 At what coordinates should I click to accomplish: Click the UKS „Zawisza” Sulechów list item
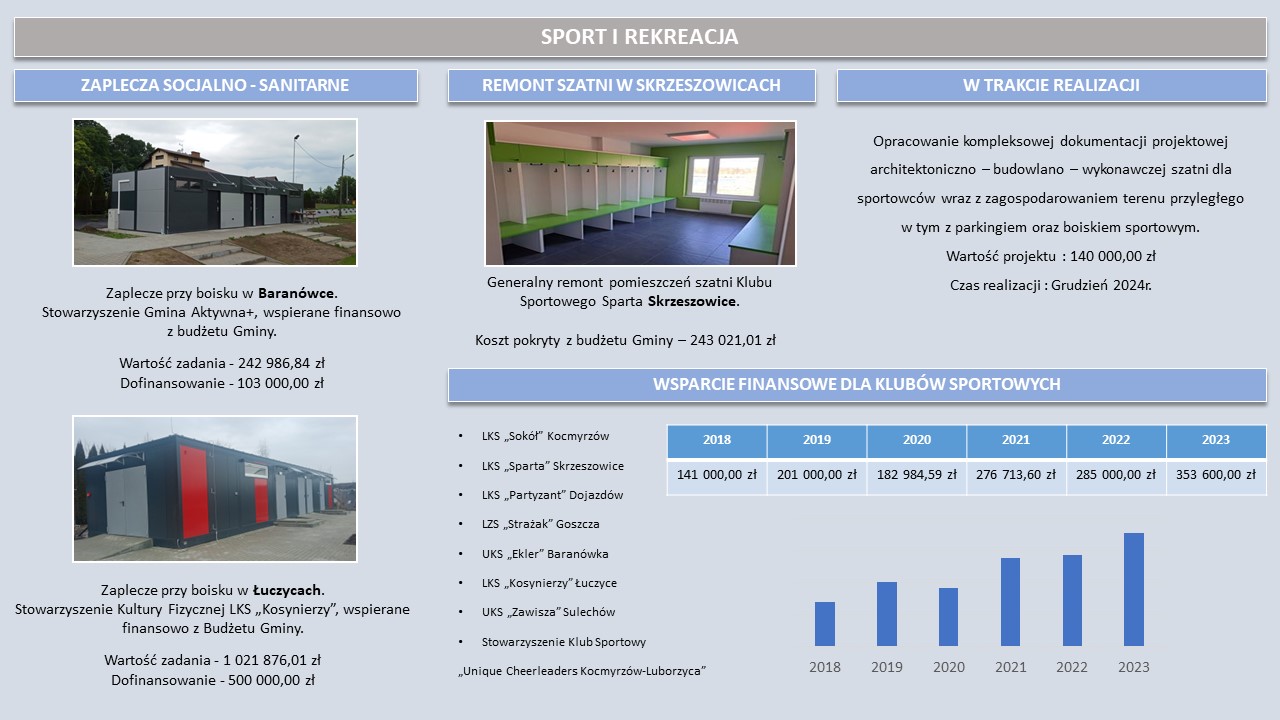pyautogui.click(x=548, y=612)
